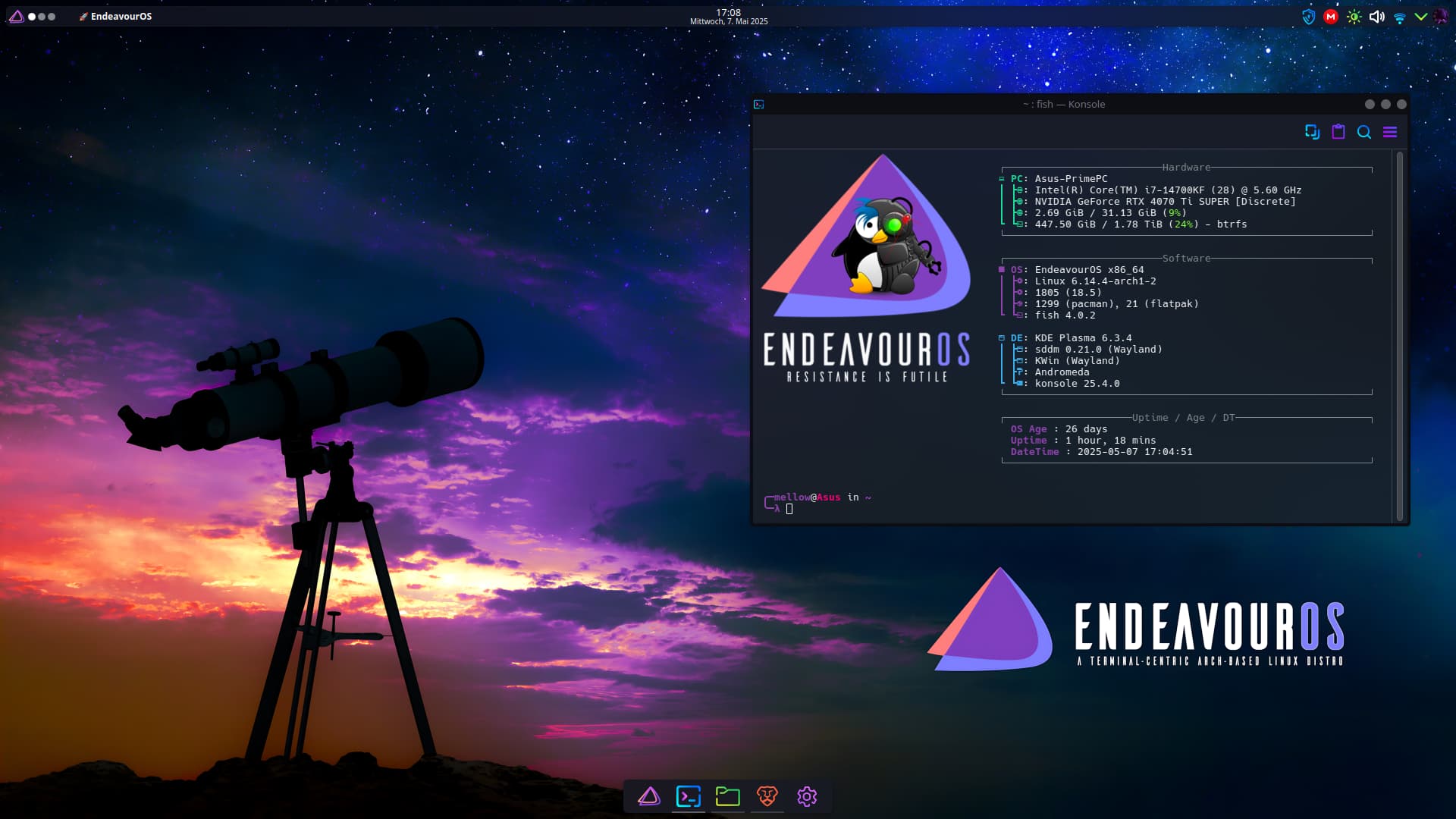The width and height of the screenshot is (1456, 819).
Task: Click the '1299 (pacman), 21 (flatpak)' line
Action: [1116, 304]
